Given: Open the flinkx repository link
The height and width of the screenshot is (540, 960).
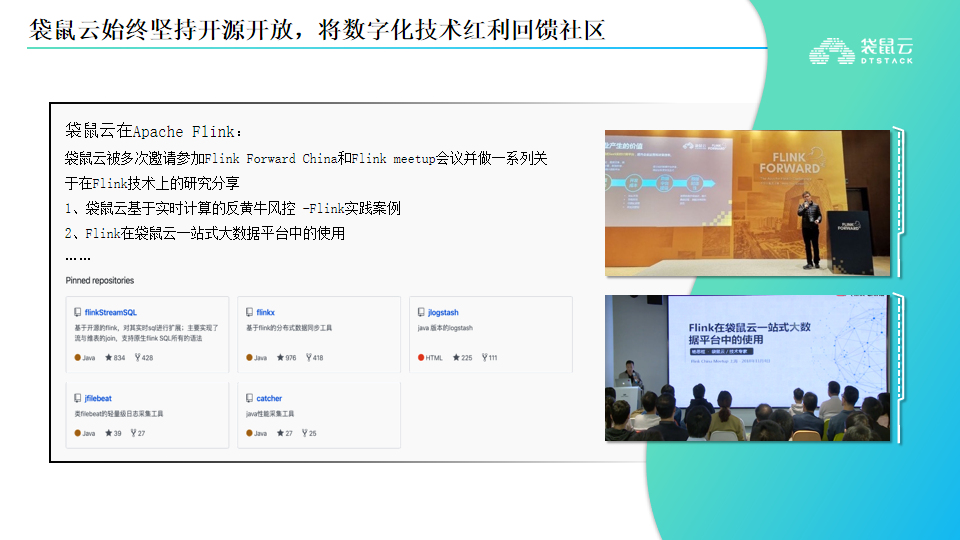Looking at the screenshot, I should coord(266,312).
